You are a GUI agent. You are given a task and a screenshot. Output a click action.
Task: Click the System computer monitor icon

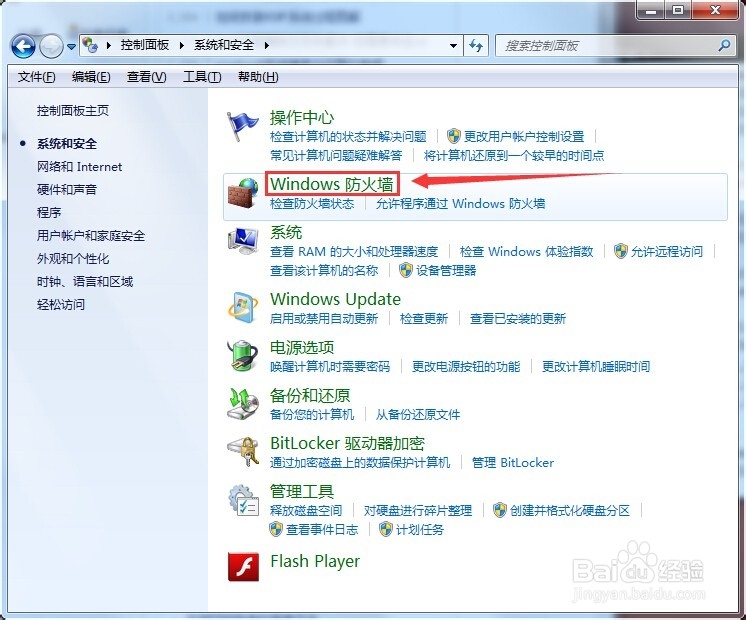[243, 241]
